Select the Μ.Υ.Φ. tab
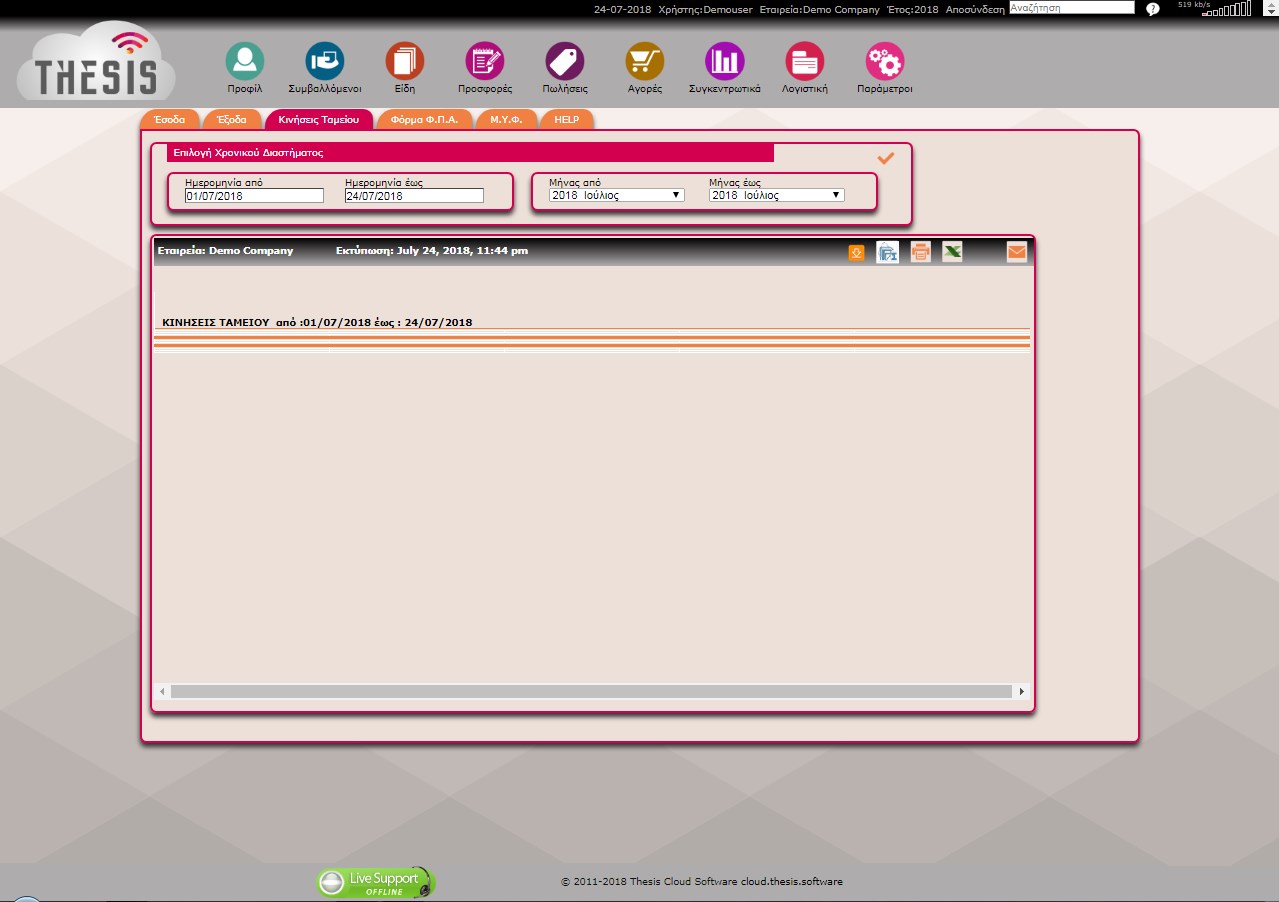Viewport: 1279px width, 902px height. coord(506,120)
